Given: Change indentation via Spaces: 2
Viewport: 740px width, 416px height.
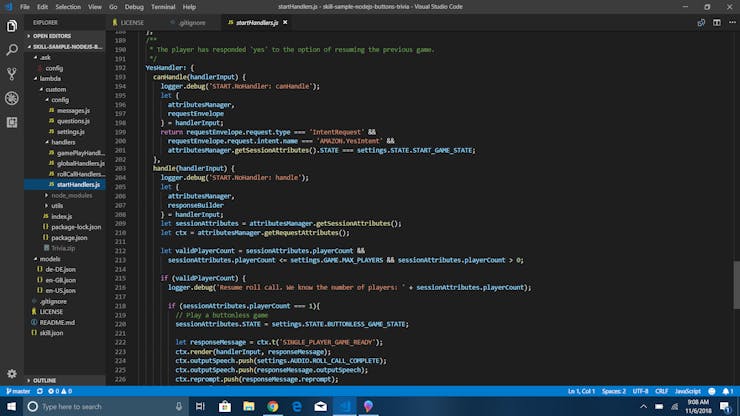Looking at the screenshot, I should point(614,391).
